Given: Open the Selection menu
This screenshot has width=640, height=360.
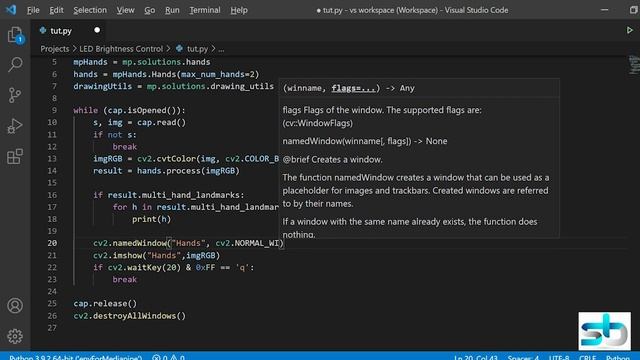Looking at the screenshot, I should (90, 10).
